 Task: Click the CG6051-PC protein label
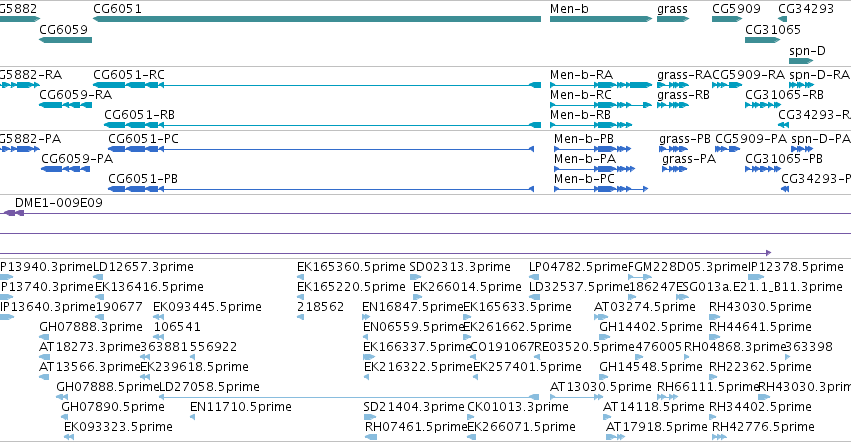[x=143, y=138]
